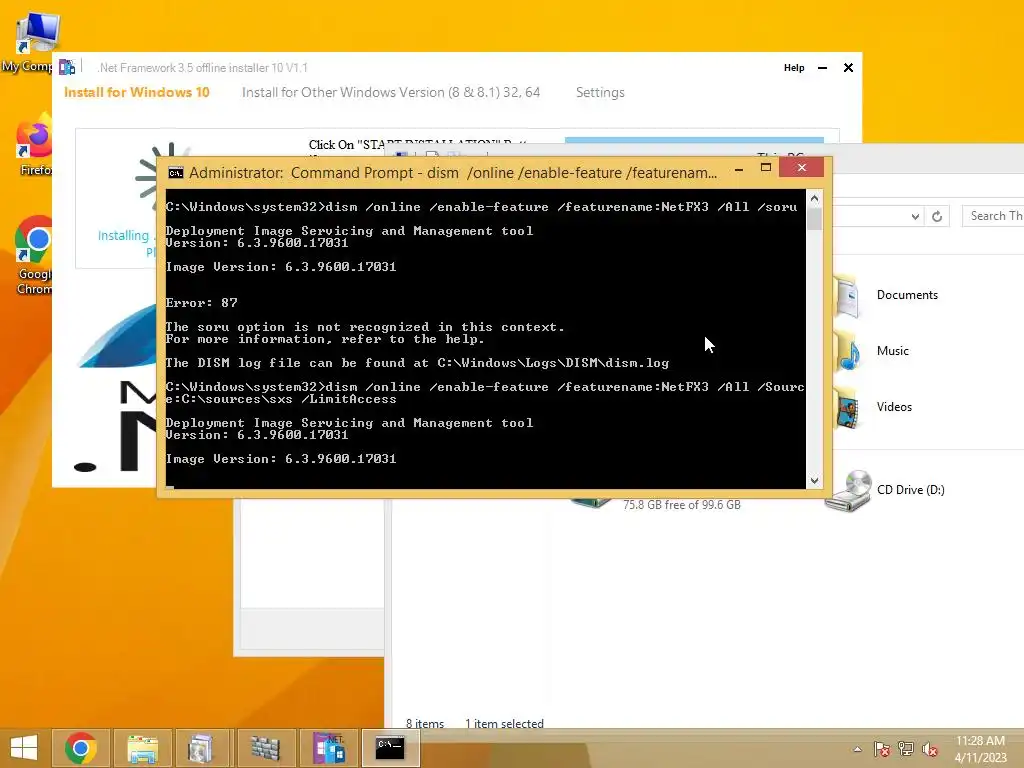Image resolution: width=1024 pixels, height=768 pixels.
Task: Click the '75.8 GB free of 99.6 GB' text
Action: (682, 505)
